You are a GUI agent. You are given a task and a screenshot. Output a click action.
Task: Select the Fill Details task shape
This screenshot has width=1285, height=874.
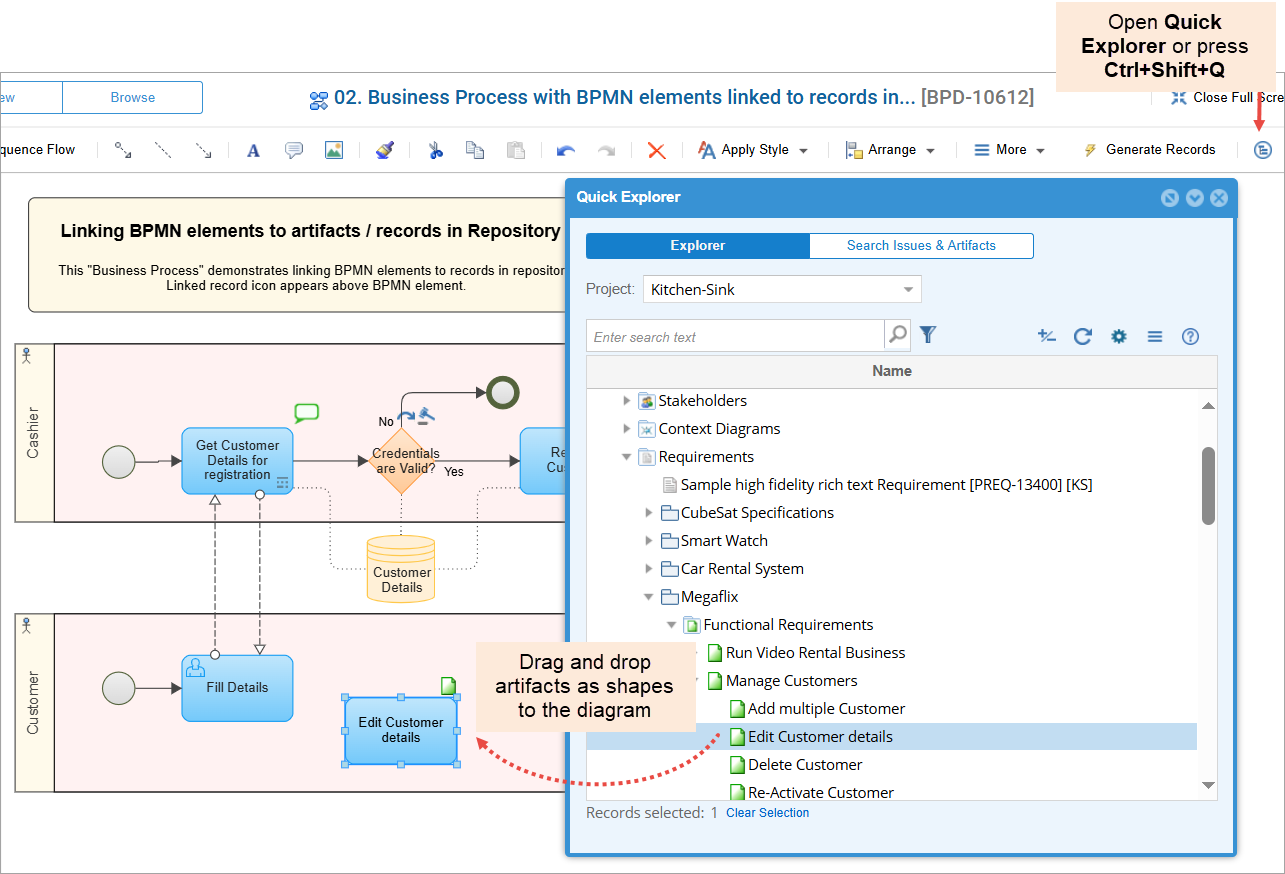pyautogui.click(x=237, y=688)
